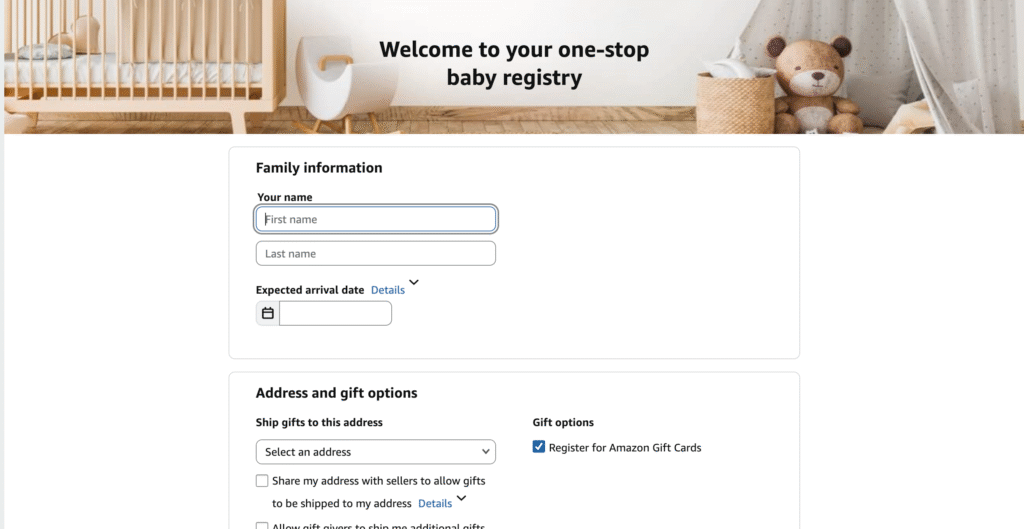1024x529 pixels.
Task: Tick the Allow gift givers checkbox
Action: (x=262, y=526)
